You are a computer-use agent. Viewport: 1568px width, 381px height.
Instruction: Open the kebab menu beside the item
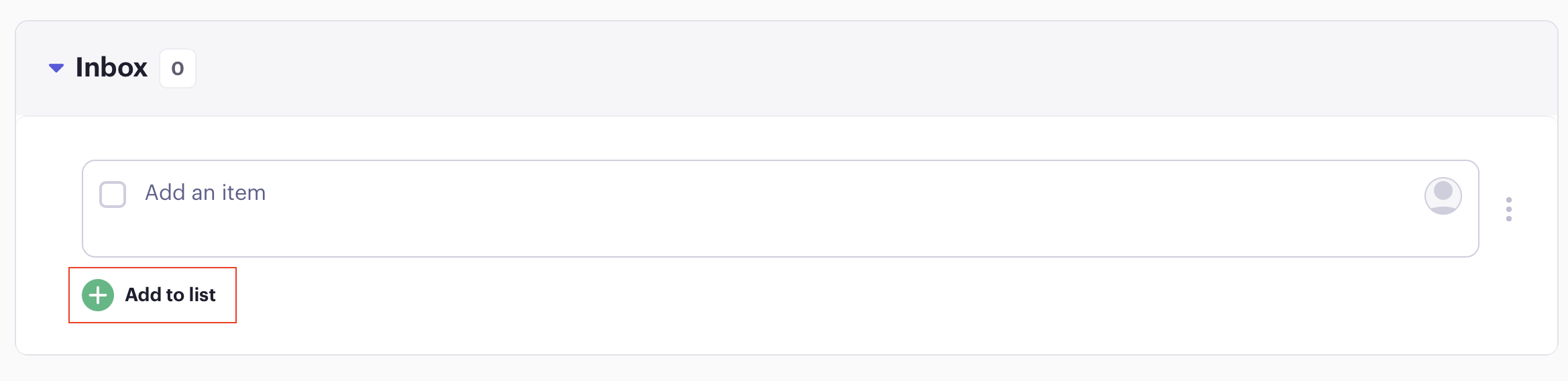pos(1508,209)
